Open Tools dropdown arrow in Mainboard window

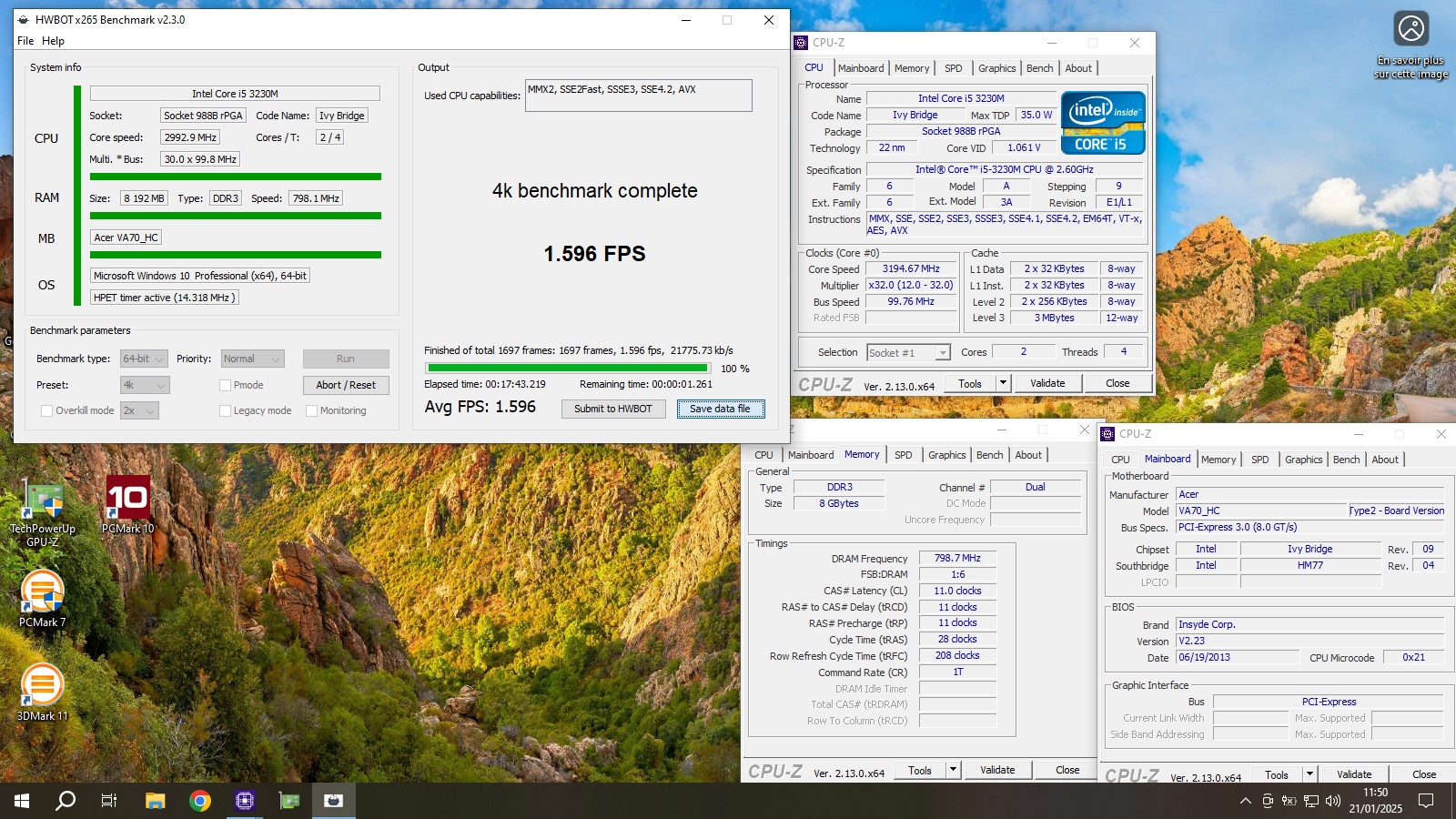[x=1309, y=774]
